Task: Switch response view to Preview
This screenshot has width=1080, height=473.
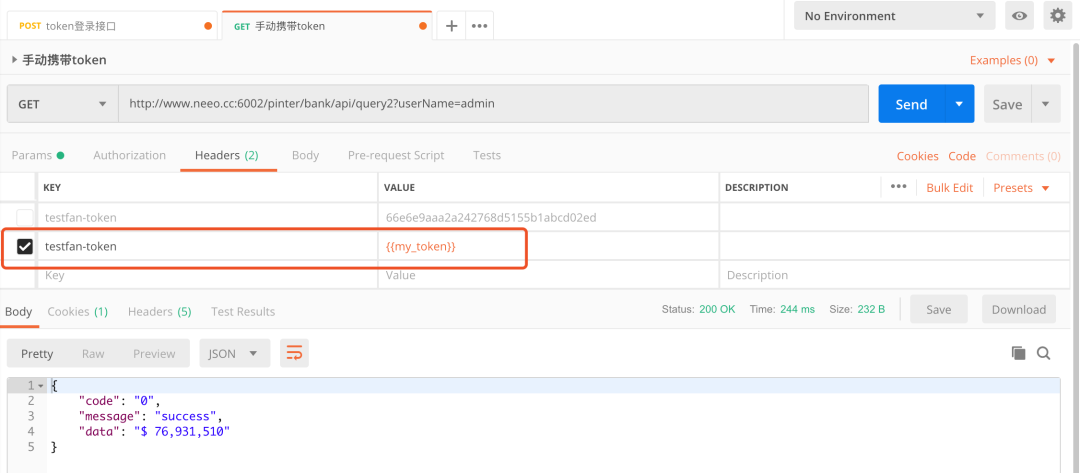Action: [x=154, y=353]
